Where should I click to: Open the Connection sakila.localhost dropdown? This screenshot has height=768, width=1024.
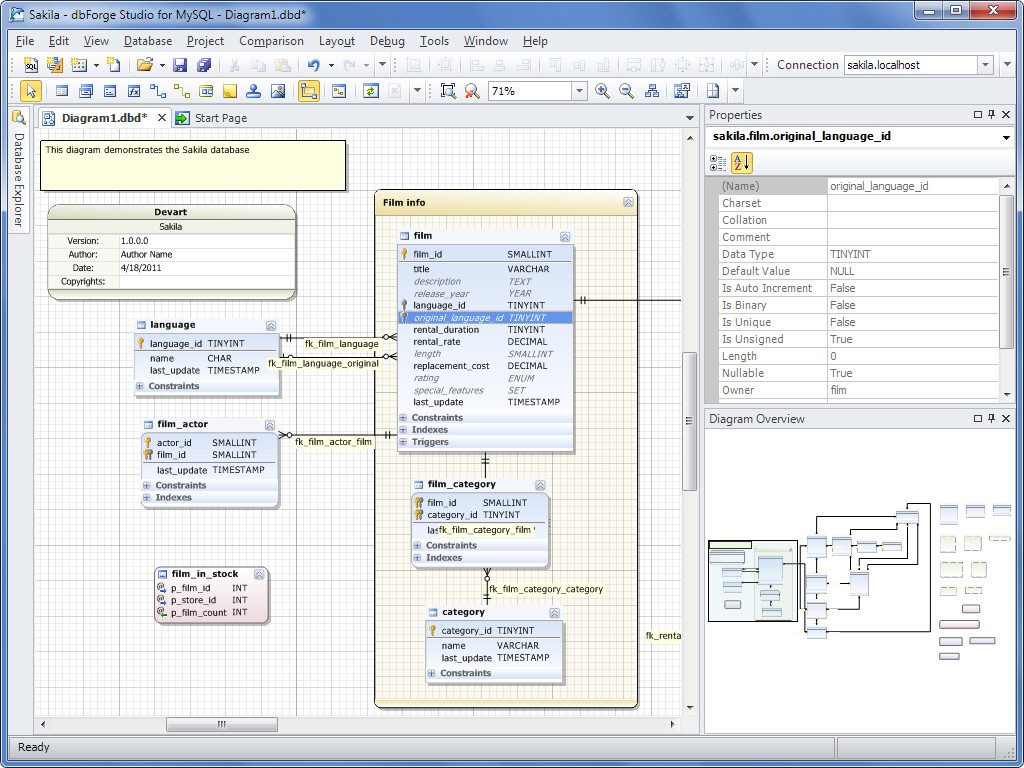[x=985, y=65]
